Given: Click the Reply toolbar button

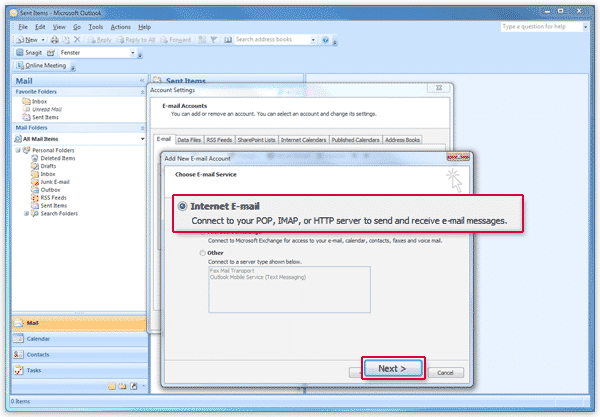Looking at the screenshot, I should [x=99, y=40].
